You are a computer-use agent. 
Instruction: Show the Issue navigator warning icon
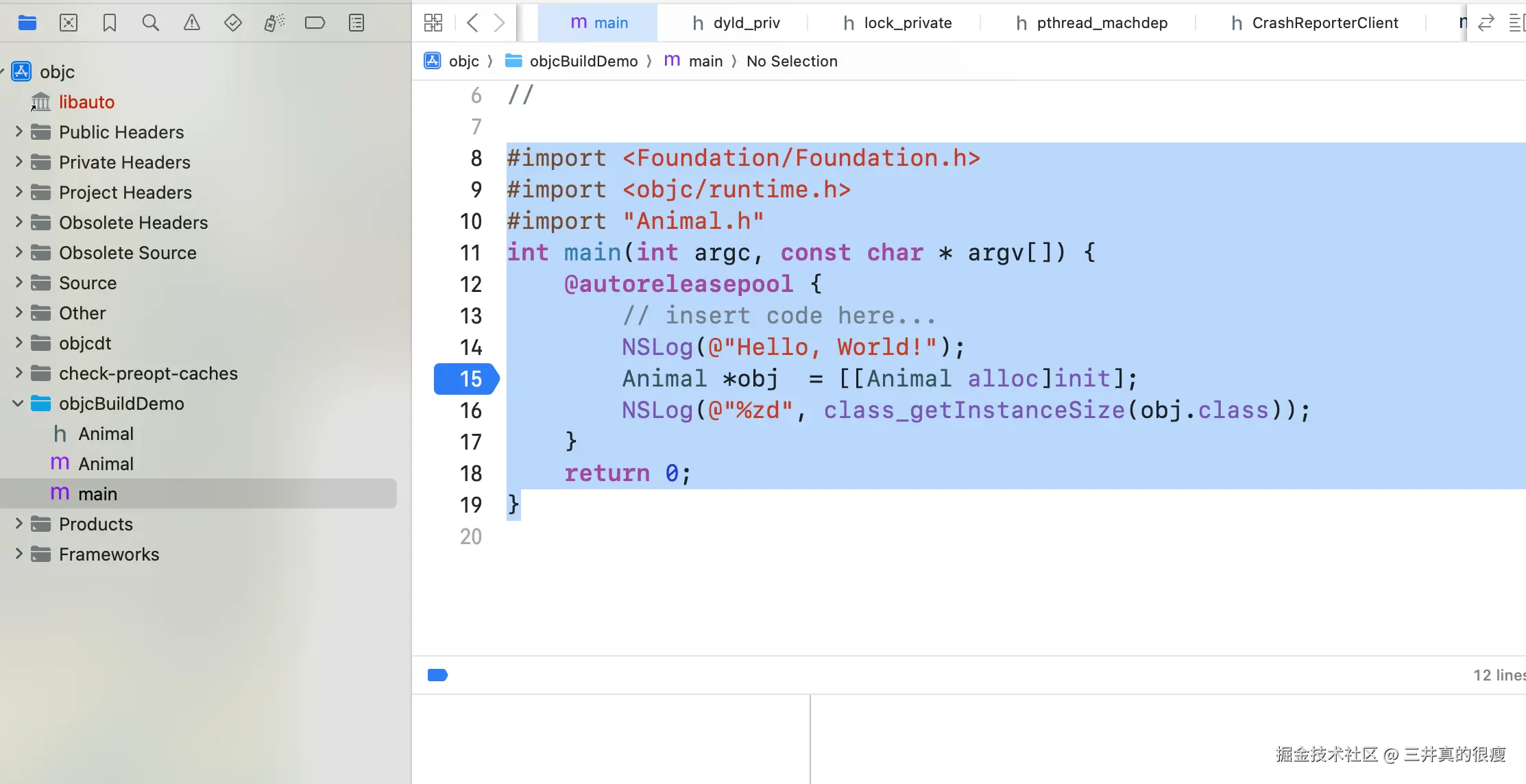tap(192, 23)
